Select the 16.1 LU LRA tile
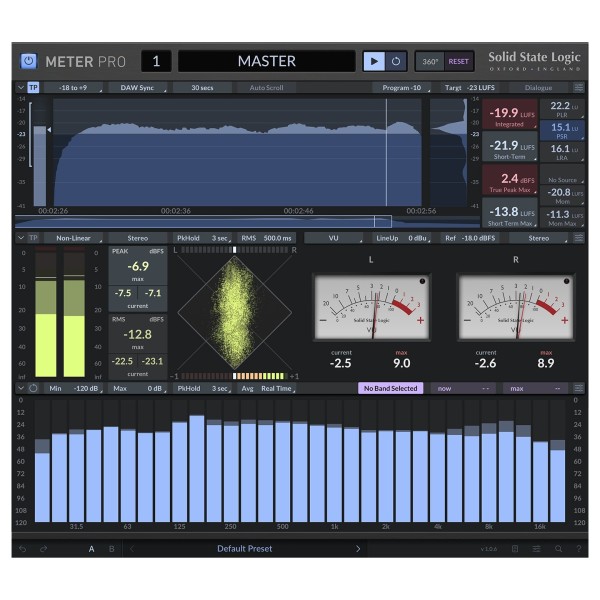600x600 pixels. [562, 152]
